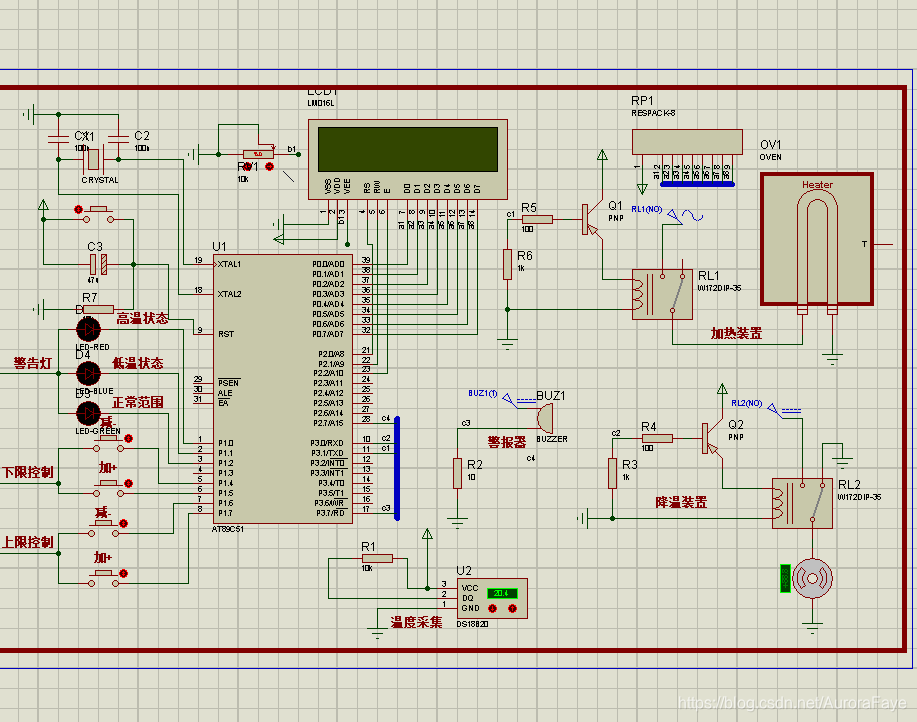The image size is (917, 722).
Task: Click the LCD1 LM016L display screen
Action: (x=408, y=150)
